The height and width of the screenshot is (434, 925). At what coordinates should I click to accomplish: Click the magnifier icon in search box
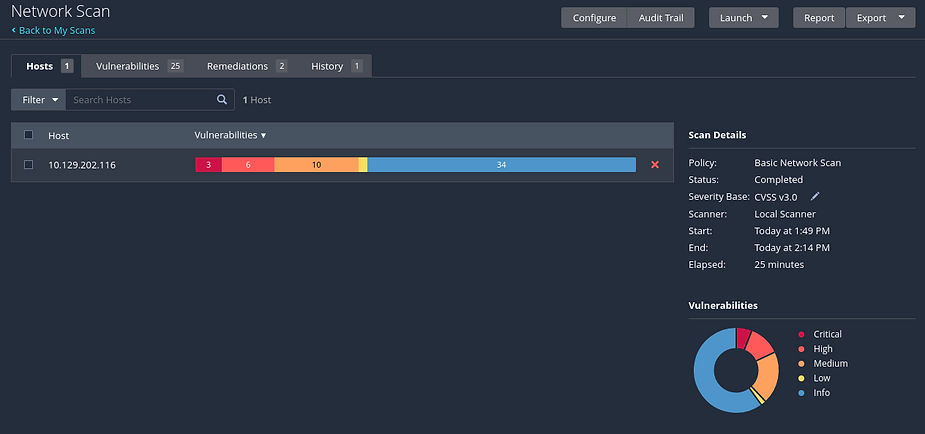(x=222, y=100)
